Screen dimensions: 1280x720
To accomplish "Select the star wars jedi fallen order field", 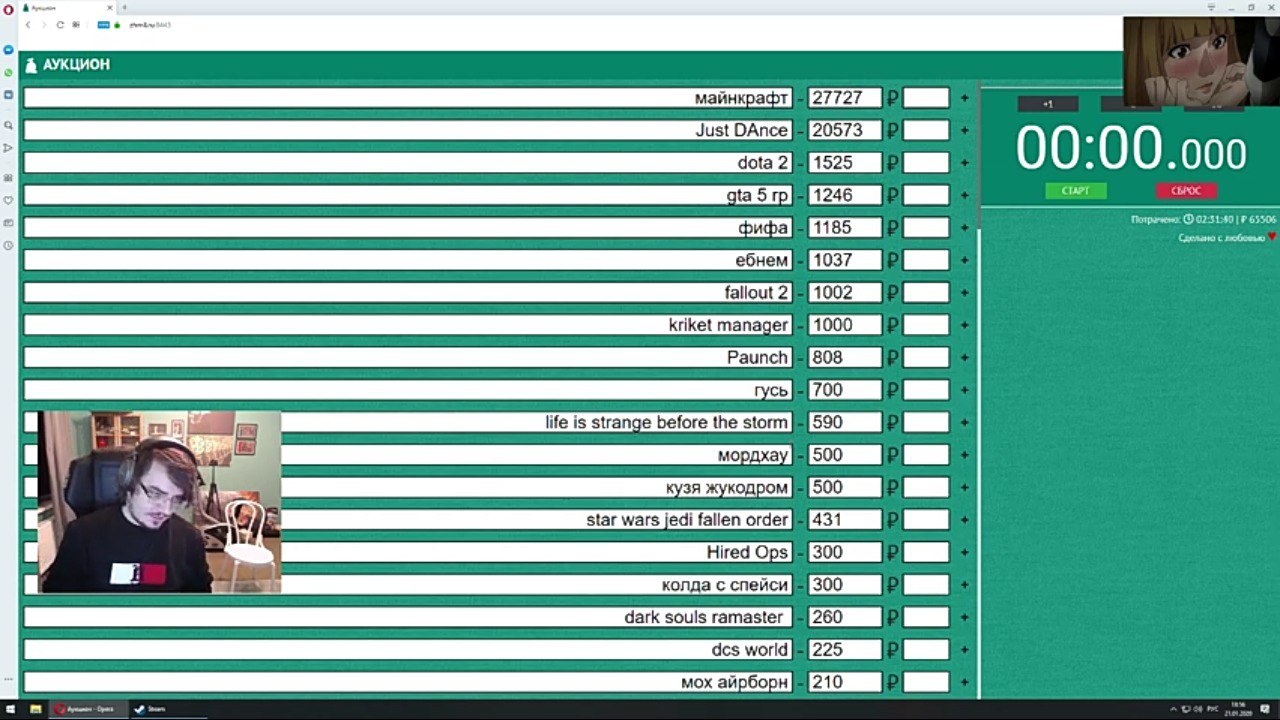I will point(408,520).
